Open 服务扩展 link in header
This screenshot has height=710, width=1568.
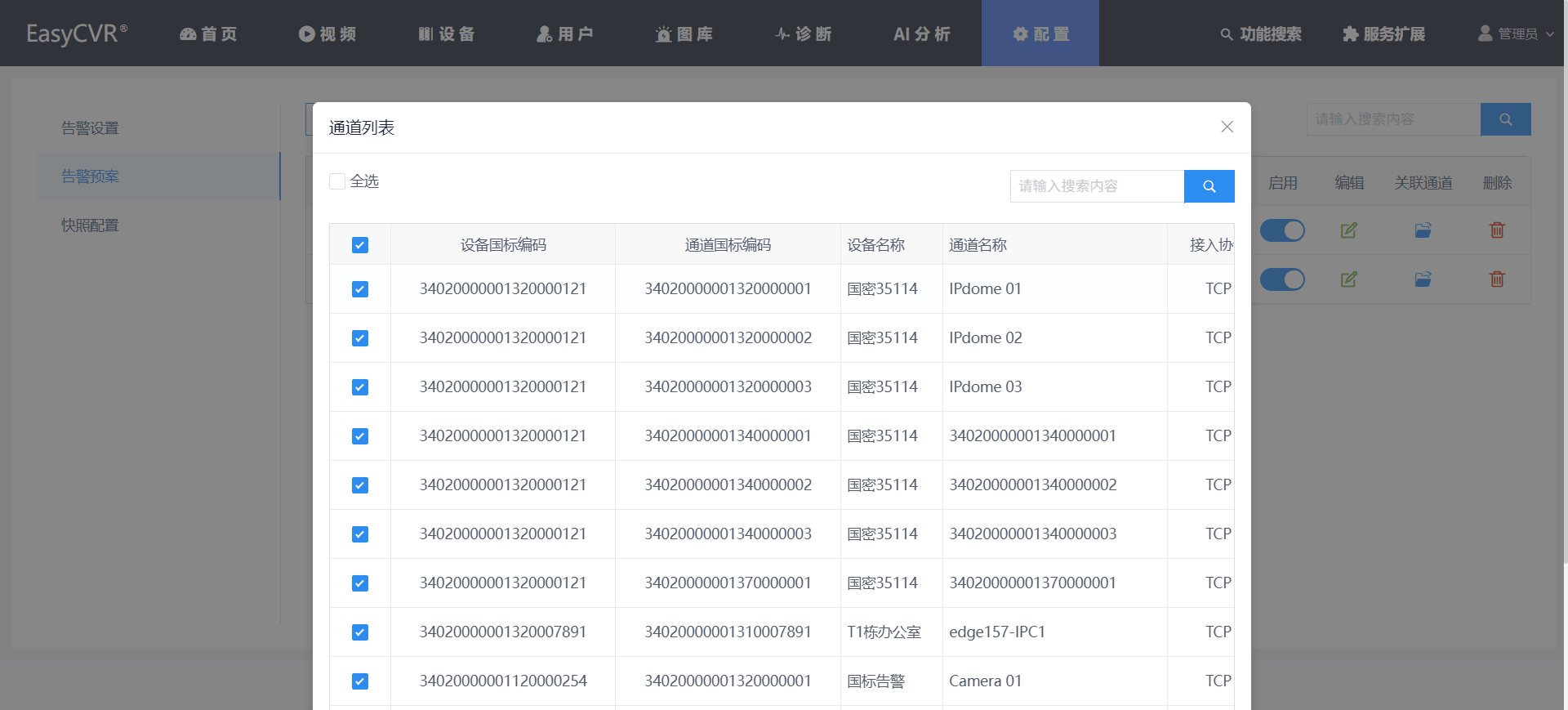click(1384, 33)
